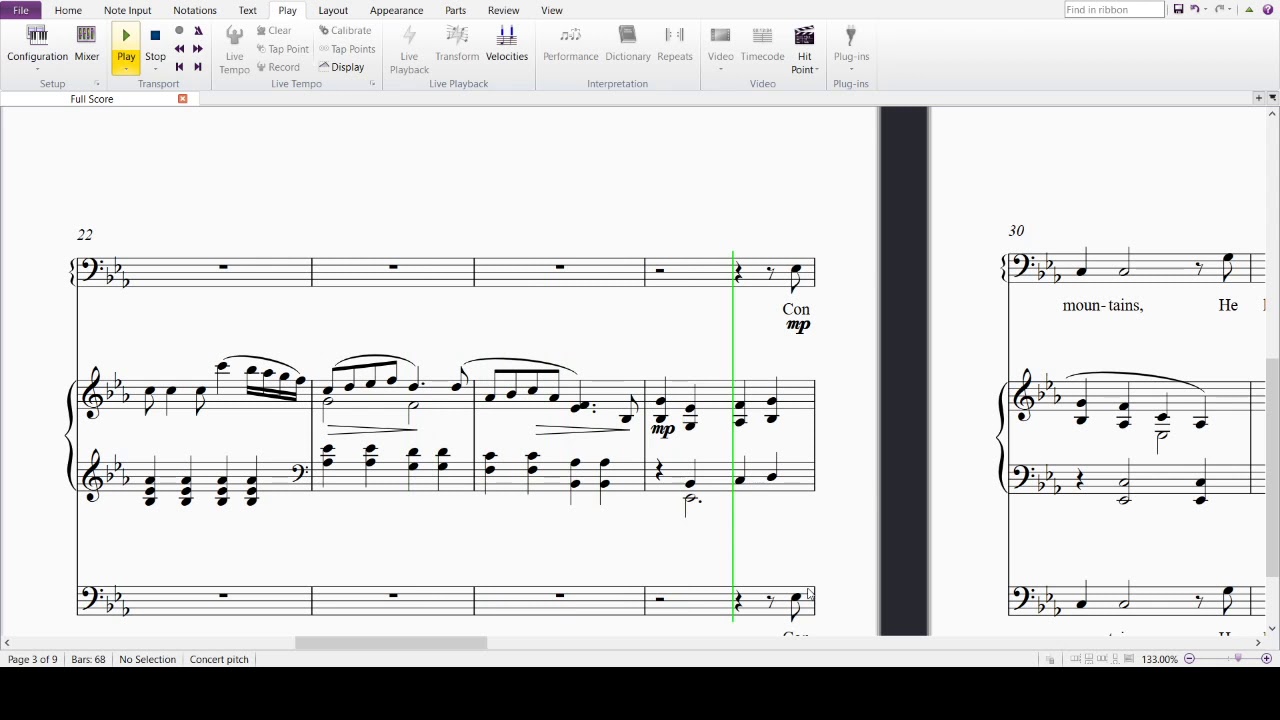The image size is (1280, 720).
Task: Toggle the metronome click icon
Action: click(x=198, y=31)
